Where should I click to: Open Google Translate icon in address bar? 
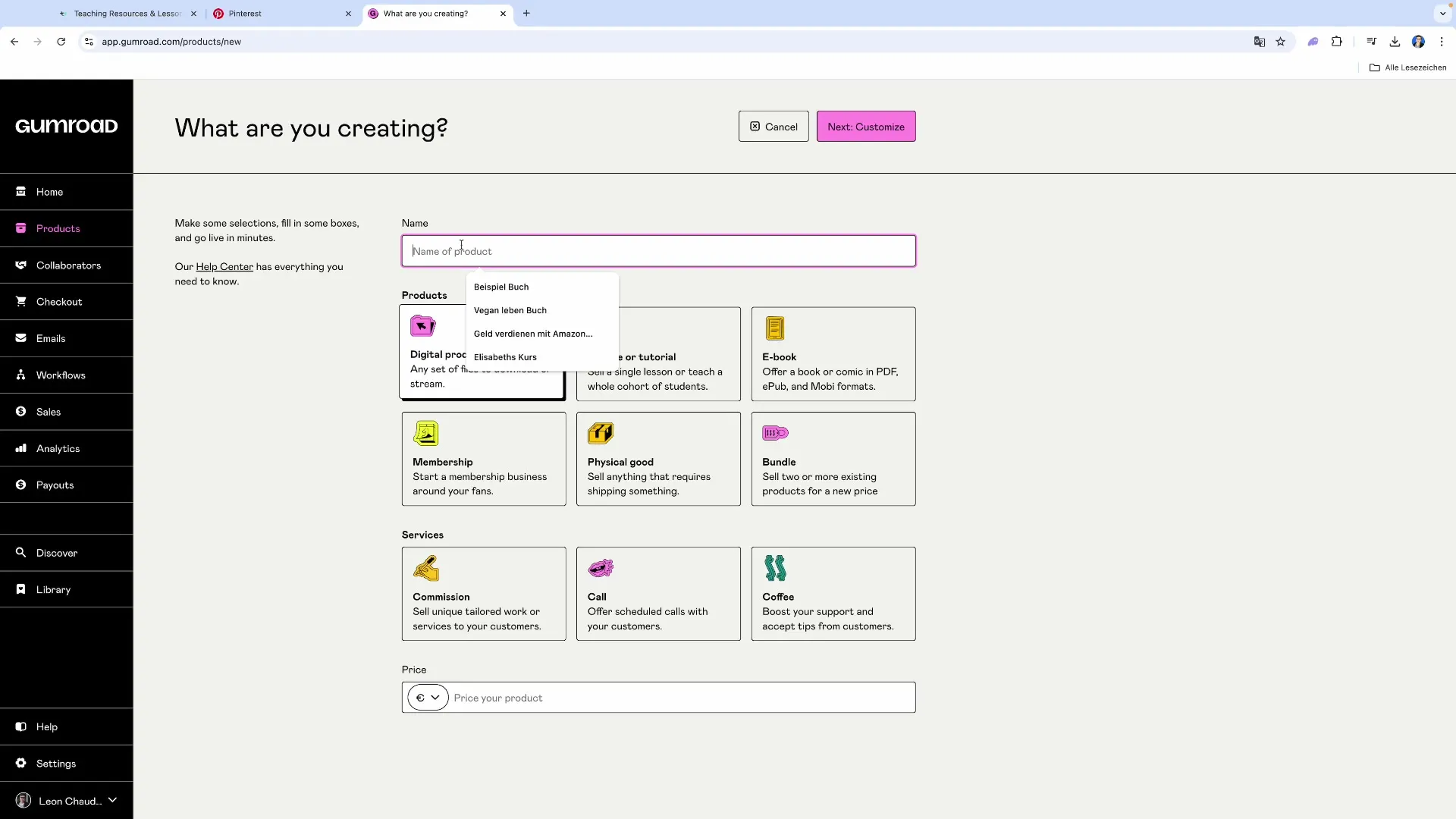click(1259, 42)
